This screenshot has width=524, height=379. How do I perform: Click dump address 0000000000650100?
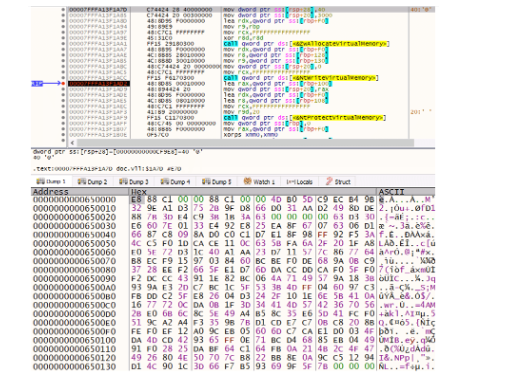[x=74, y=340]
